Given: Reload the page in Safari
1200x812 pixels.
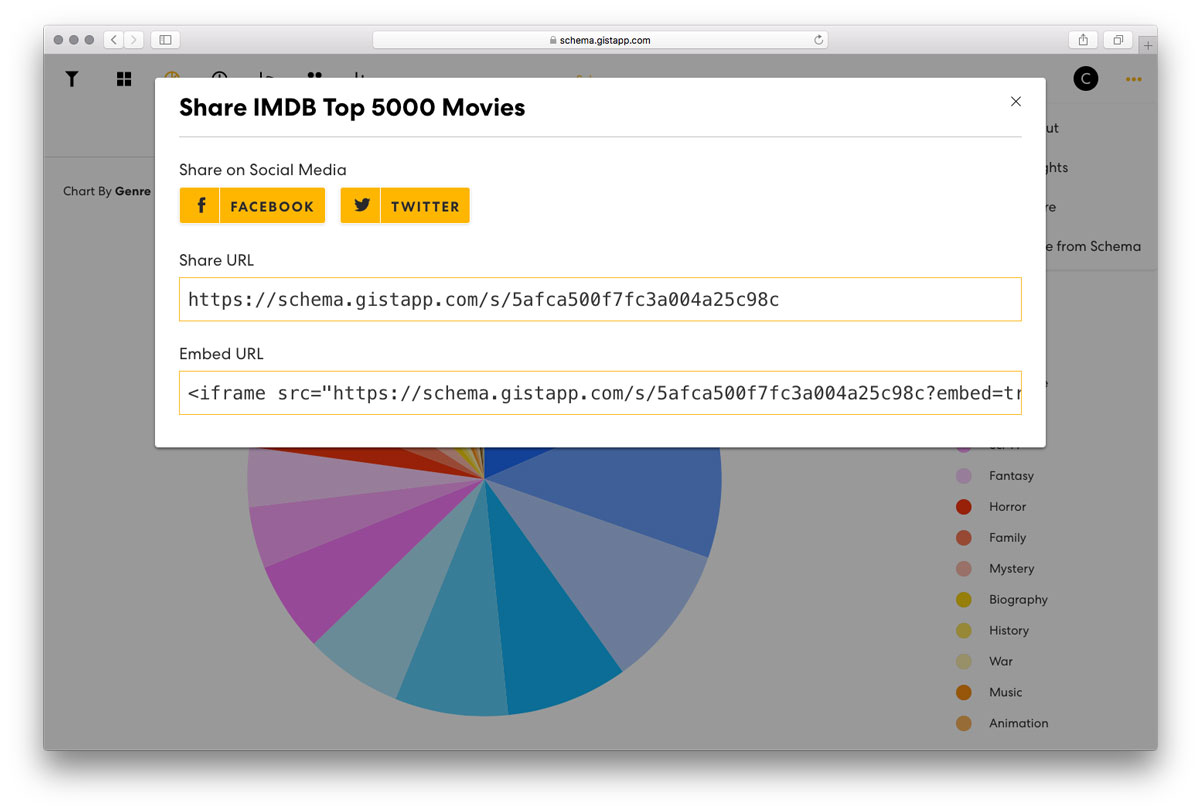Looking at the screenshot, I should coord(819,40).
